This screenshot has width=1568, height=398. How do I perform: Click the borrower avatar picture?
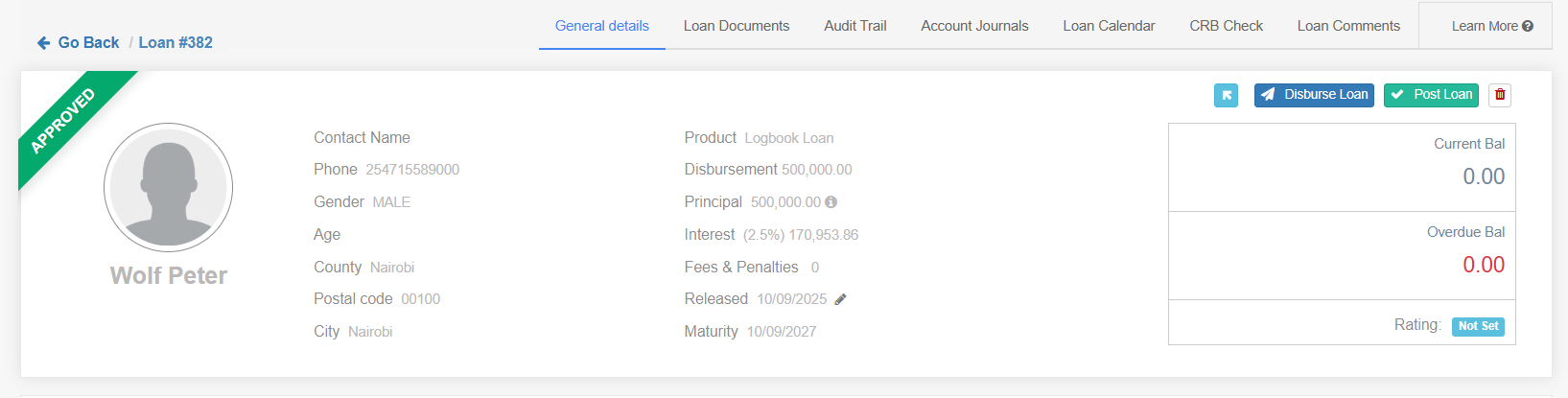coord(168,187)
